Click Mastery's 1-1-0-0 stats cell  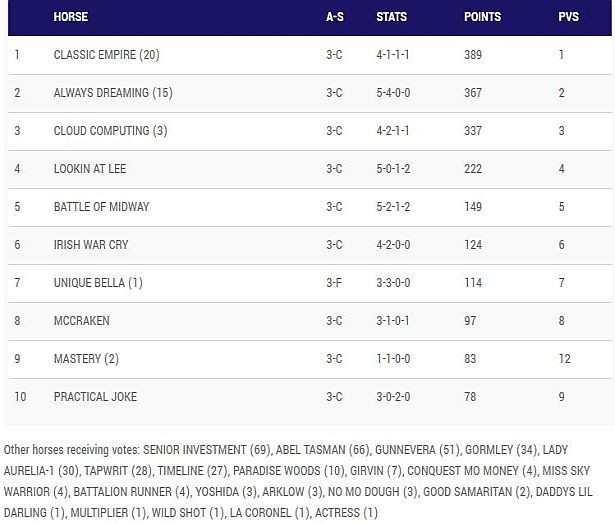point(392,359)
